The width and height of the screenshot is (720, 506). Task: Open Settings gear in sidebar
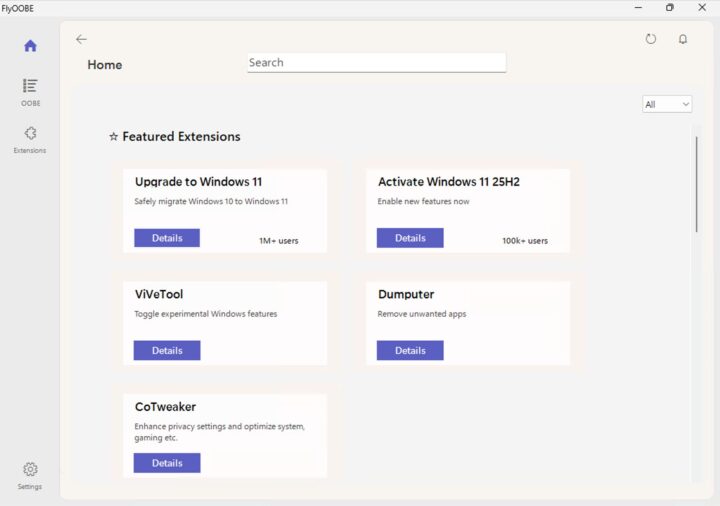30,470
